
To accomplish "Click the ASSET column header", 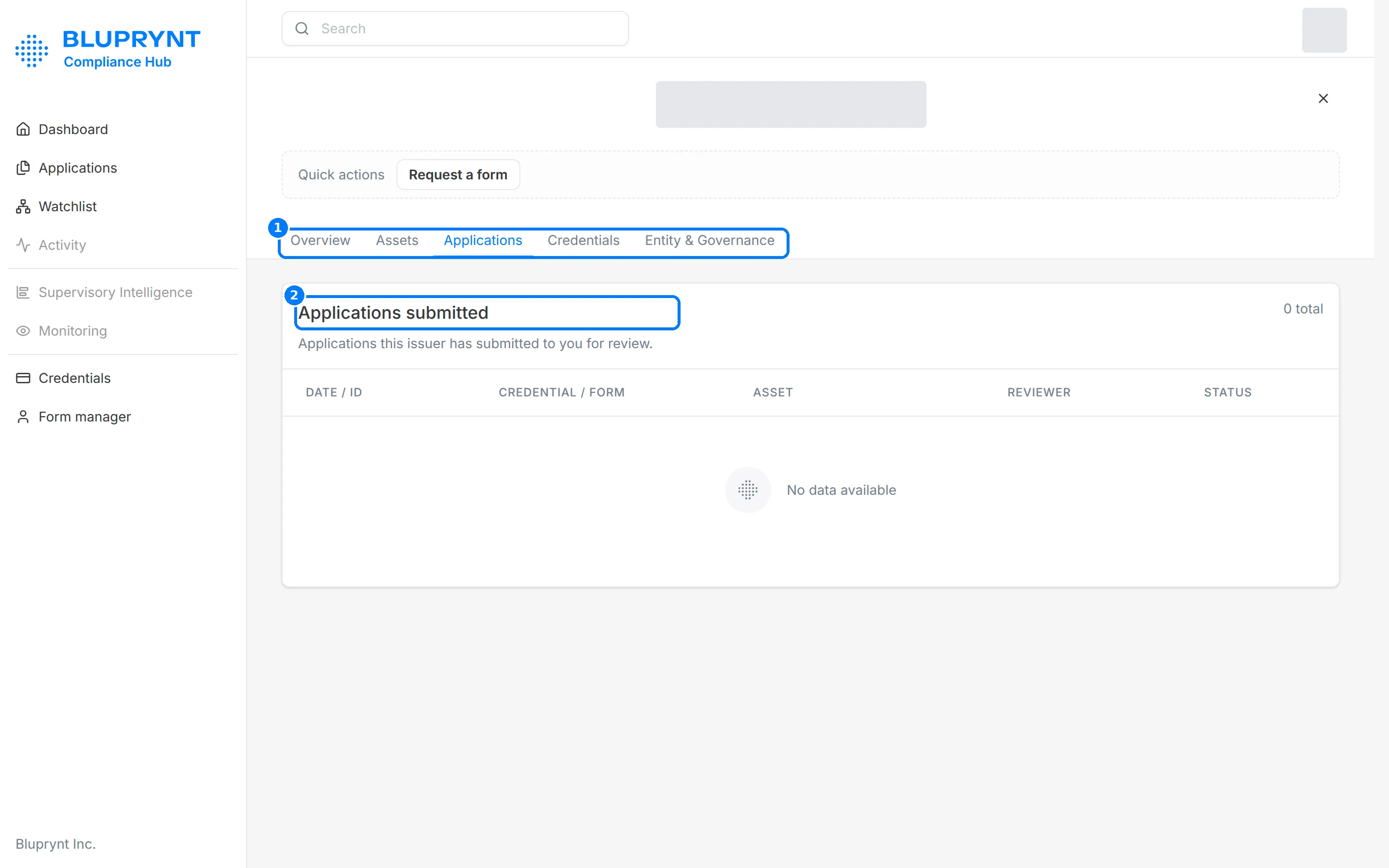I will [773, 392].
